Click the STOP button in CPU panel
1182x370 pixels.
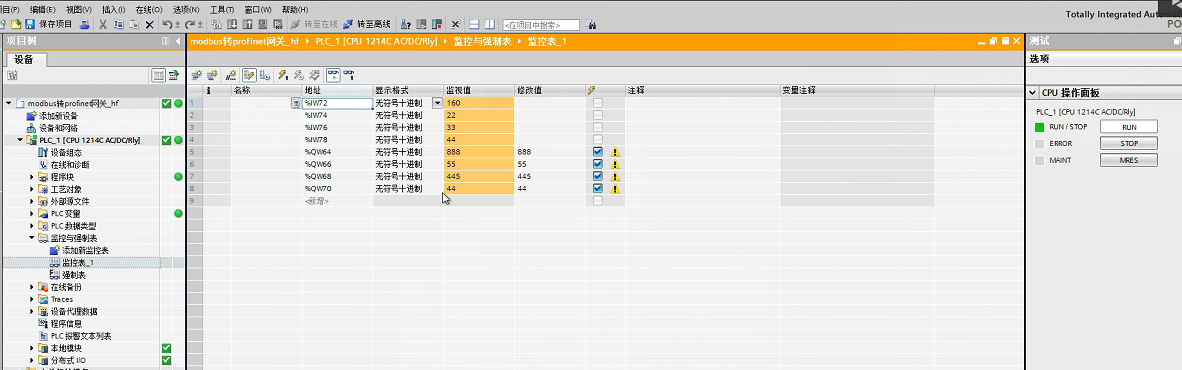pyautogui.click(x=1128, y=143)
